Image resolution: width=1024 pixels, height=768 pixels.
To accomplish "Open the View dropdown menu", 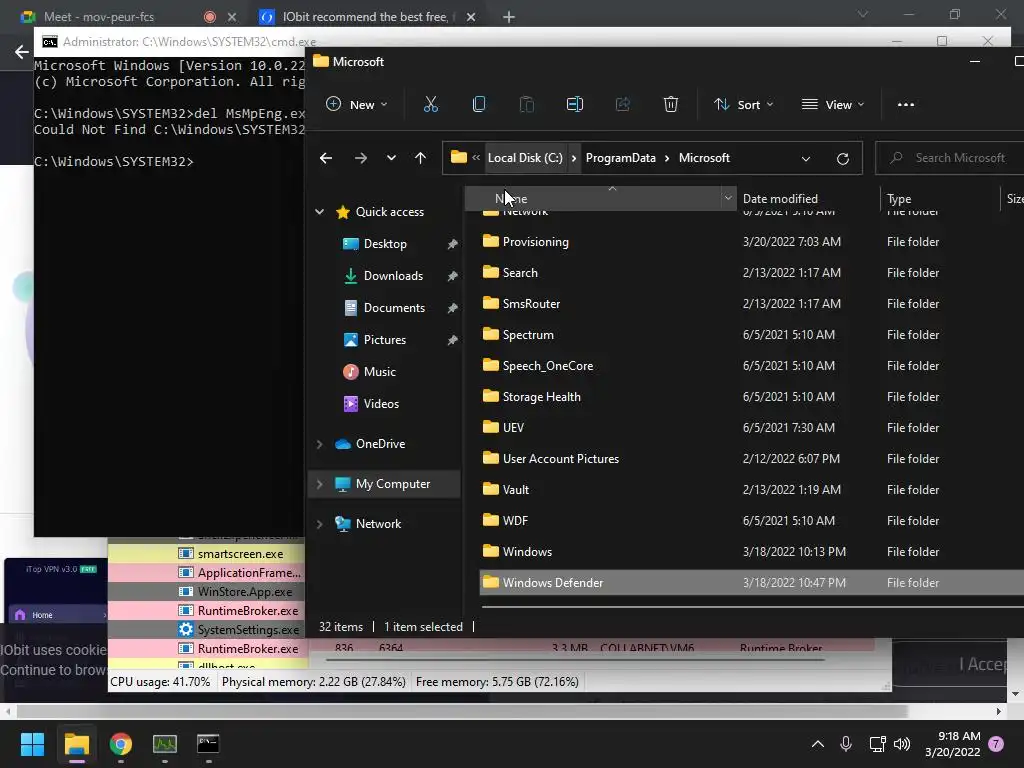I will point(833,104).
